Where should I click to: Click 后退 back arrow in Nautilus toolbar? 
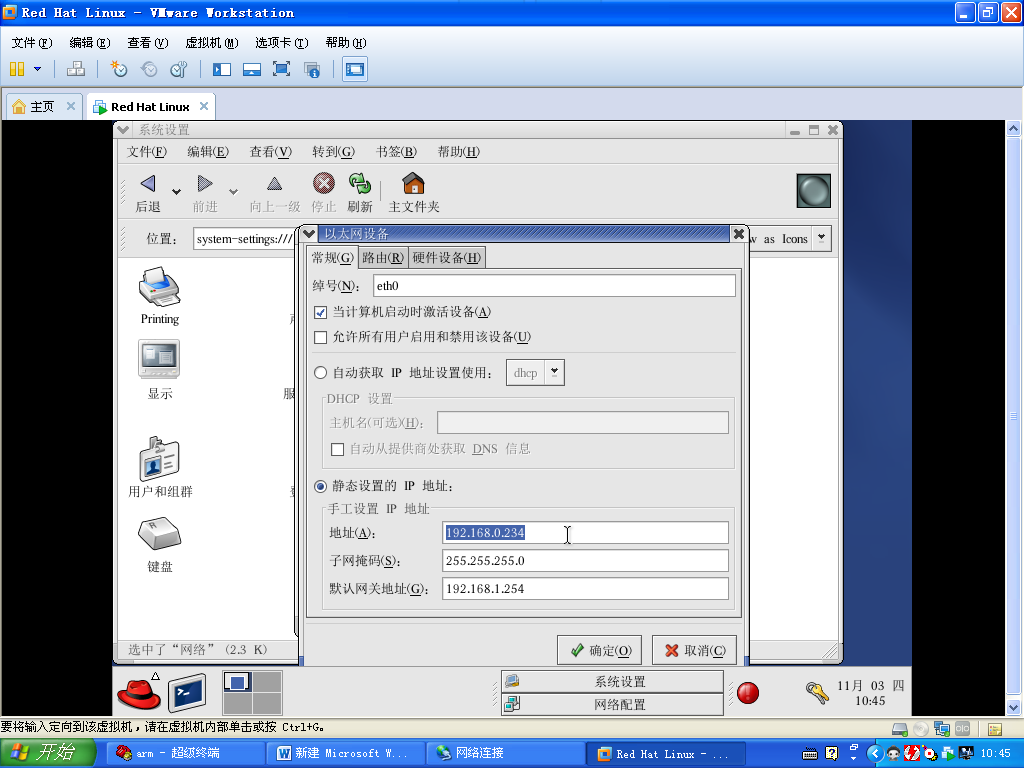148,184
